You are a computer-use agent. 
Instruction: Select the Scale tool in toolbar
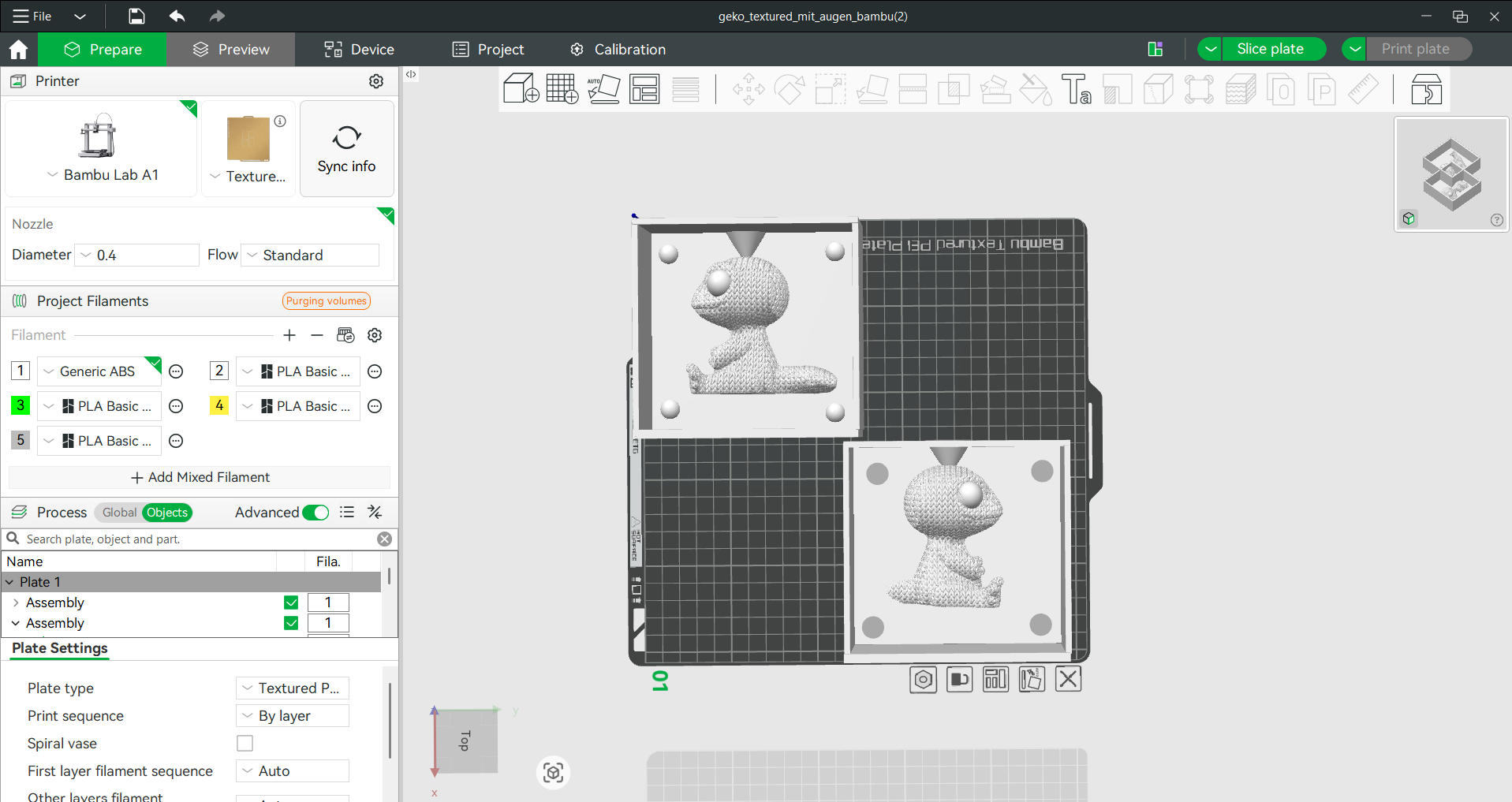[x=831, y=89]
